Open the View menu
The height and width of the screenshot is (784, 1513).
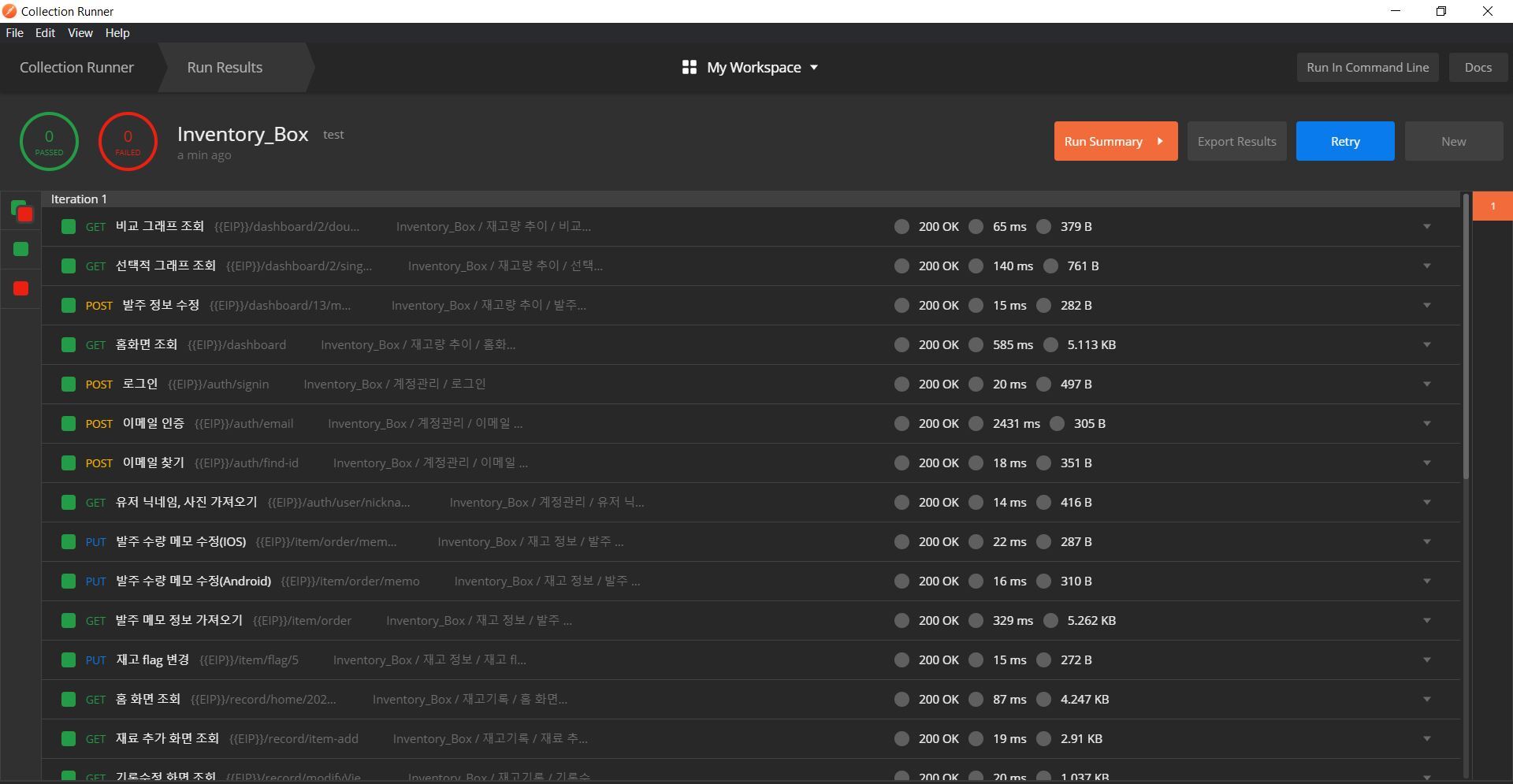click(80, 33)
